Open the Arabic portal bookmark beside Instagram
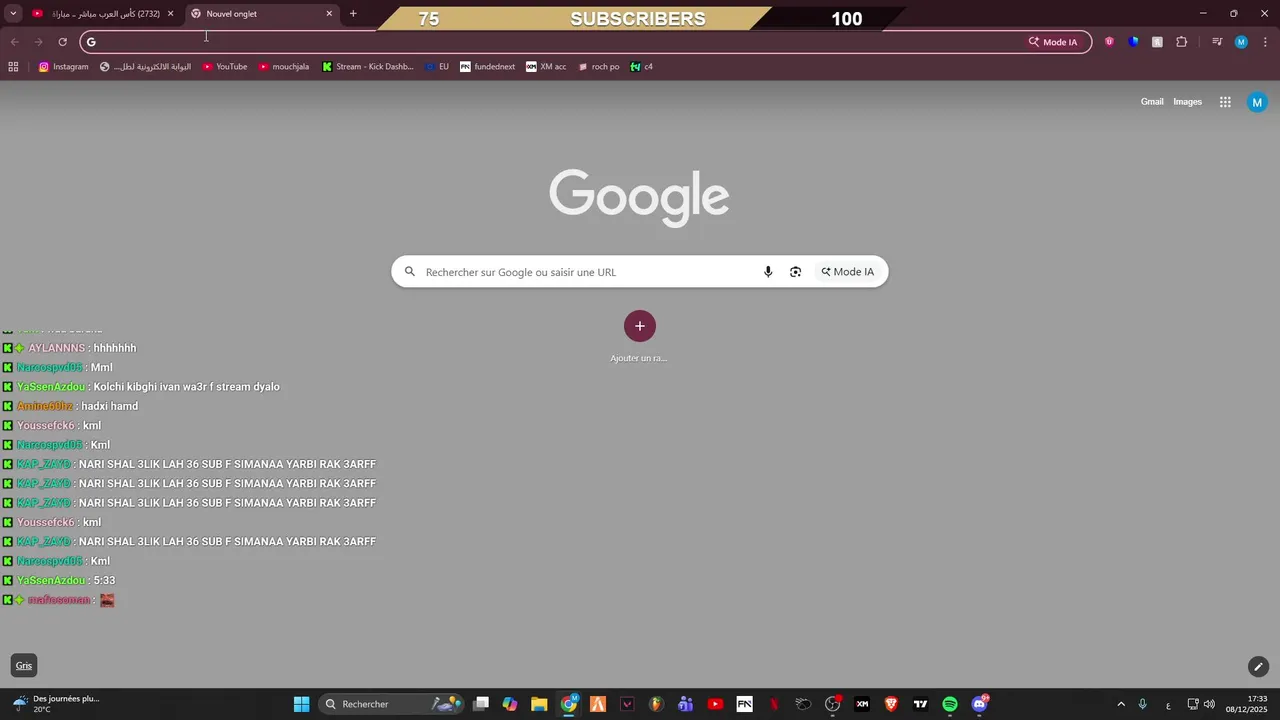The width and height of the screenshot is (1280, 720). [x=146, y=67]
